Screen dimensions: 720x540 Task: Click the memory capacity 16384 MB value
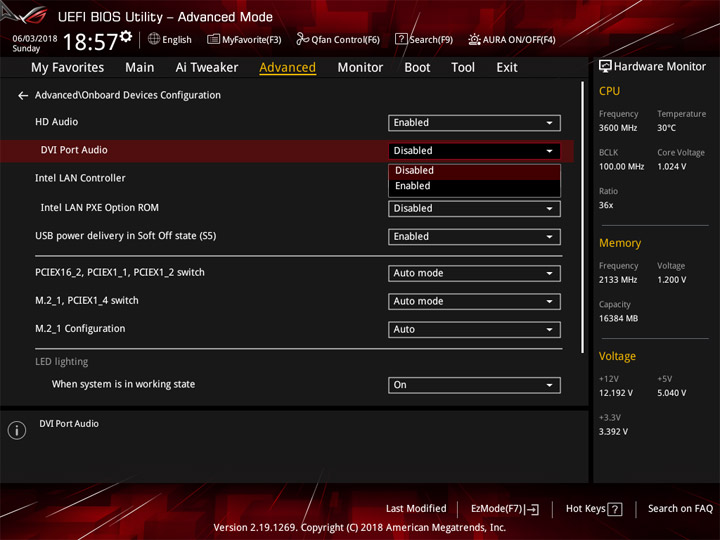[618, 319]
